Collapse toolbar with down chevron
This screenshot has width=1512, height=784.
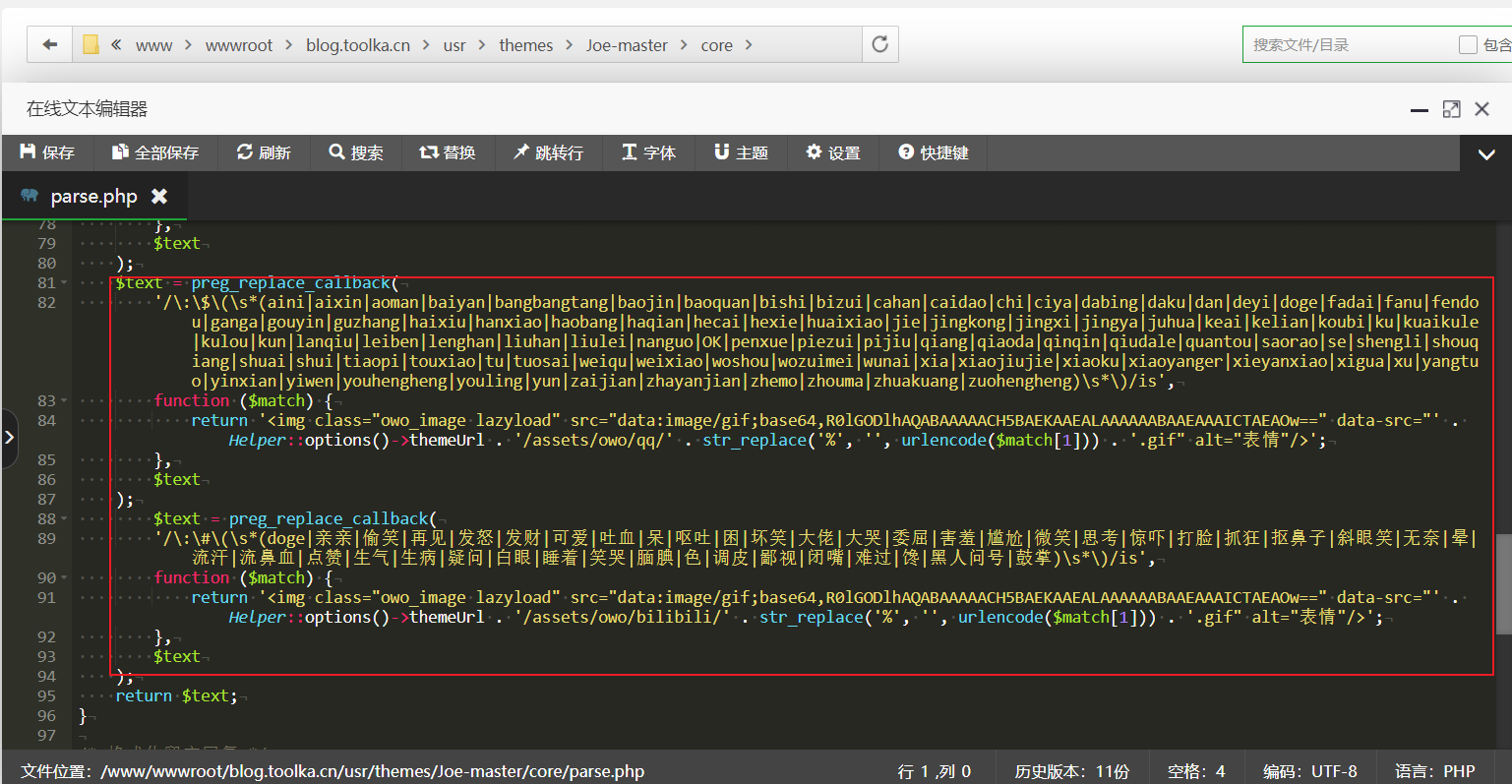[1486, 153]
